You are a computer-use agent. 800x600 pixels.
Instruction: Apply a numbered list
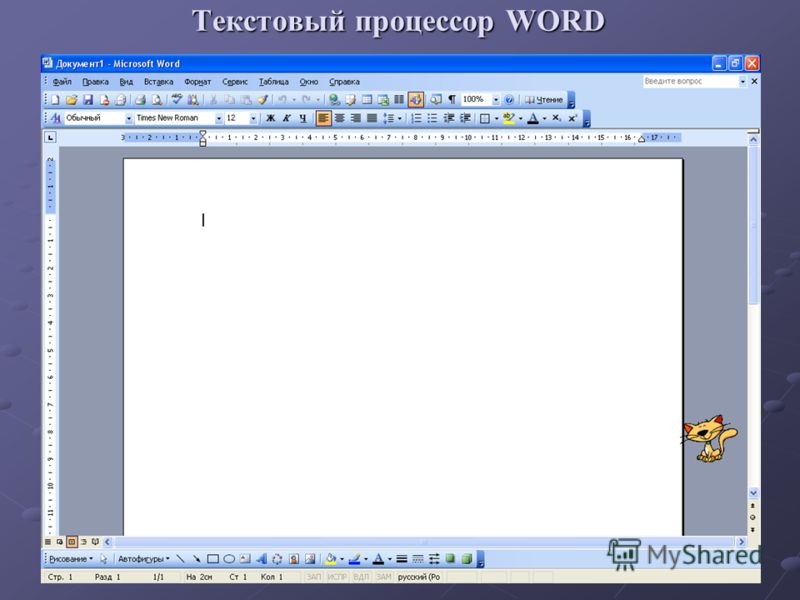(416, 118)
